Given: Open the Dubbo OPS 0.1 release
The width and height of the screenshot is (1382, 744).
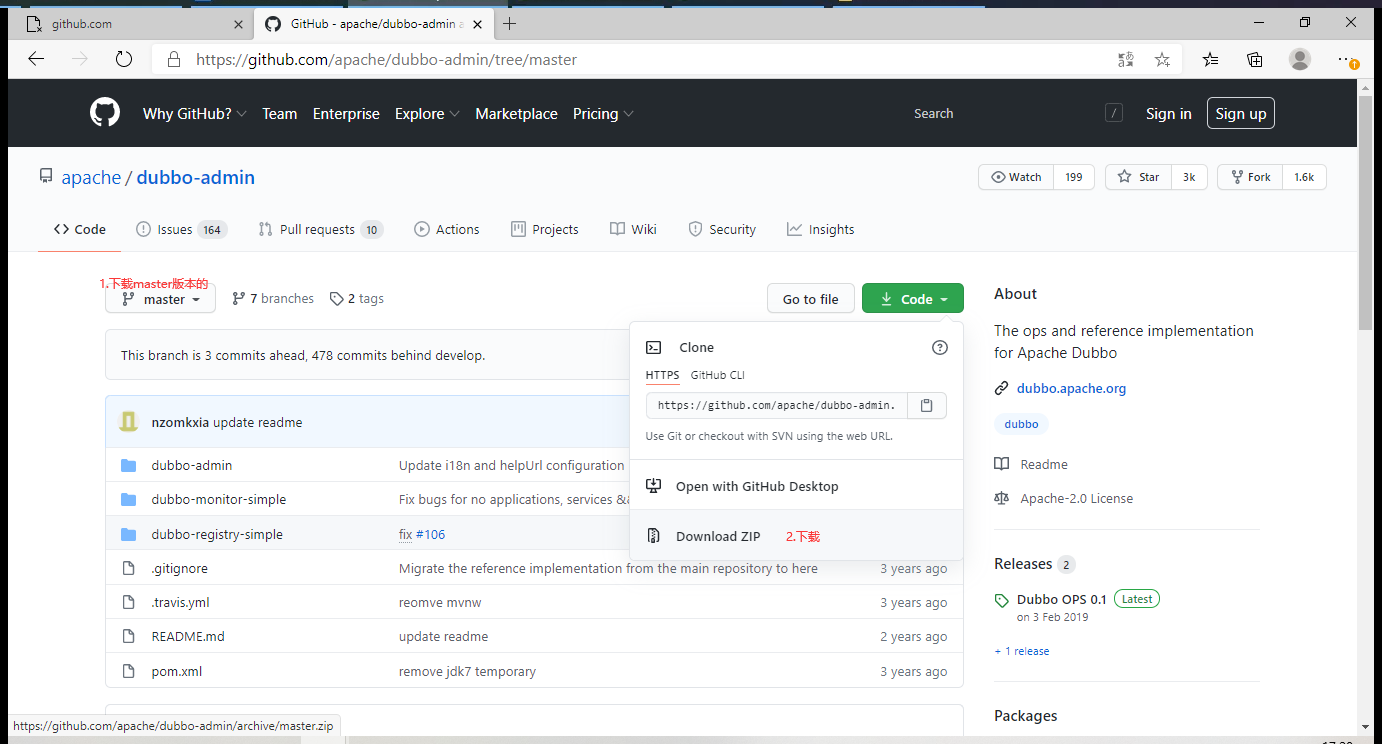Looking at the screenshot, I should [x=1061, y=599].
